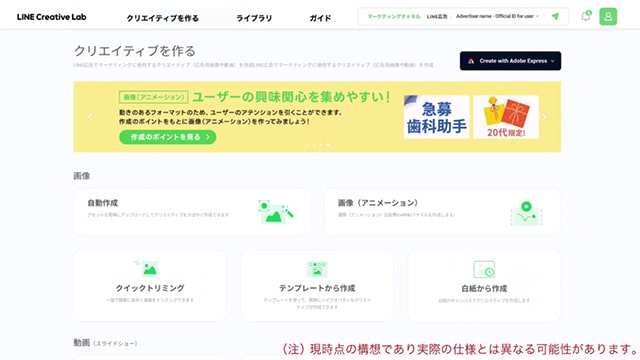The width and height of the screenshot is (640, 360).
Task: Click the 白紙から作成 blank canvas icon
Action: [x=484, y=269]
